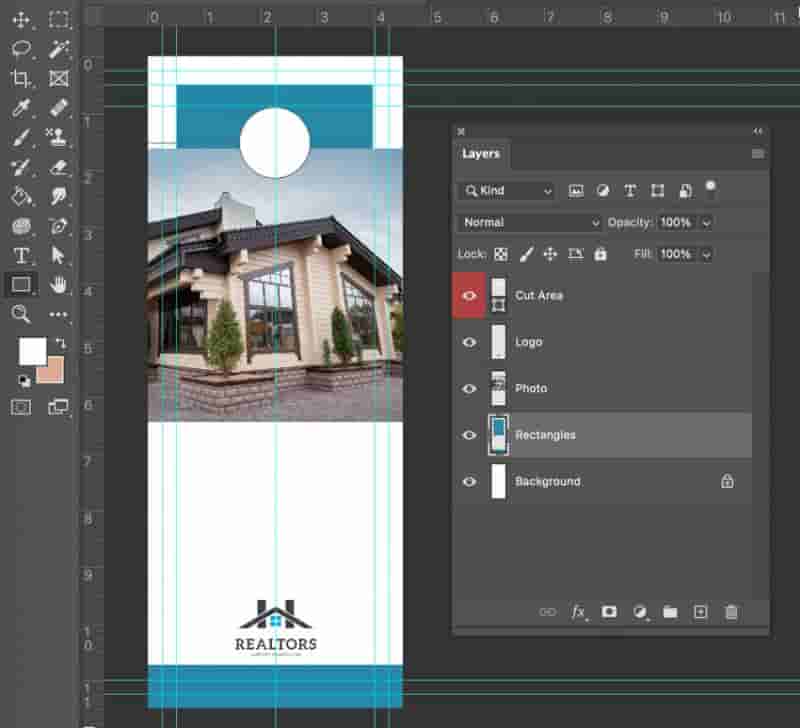Lock image pixels
800x728 pixels.
coord(526,254)
